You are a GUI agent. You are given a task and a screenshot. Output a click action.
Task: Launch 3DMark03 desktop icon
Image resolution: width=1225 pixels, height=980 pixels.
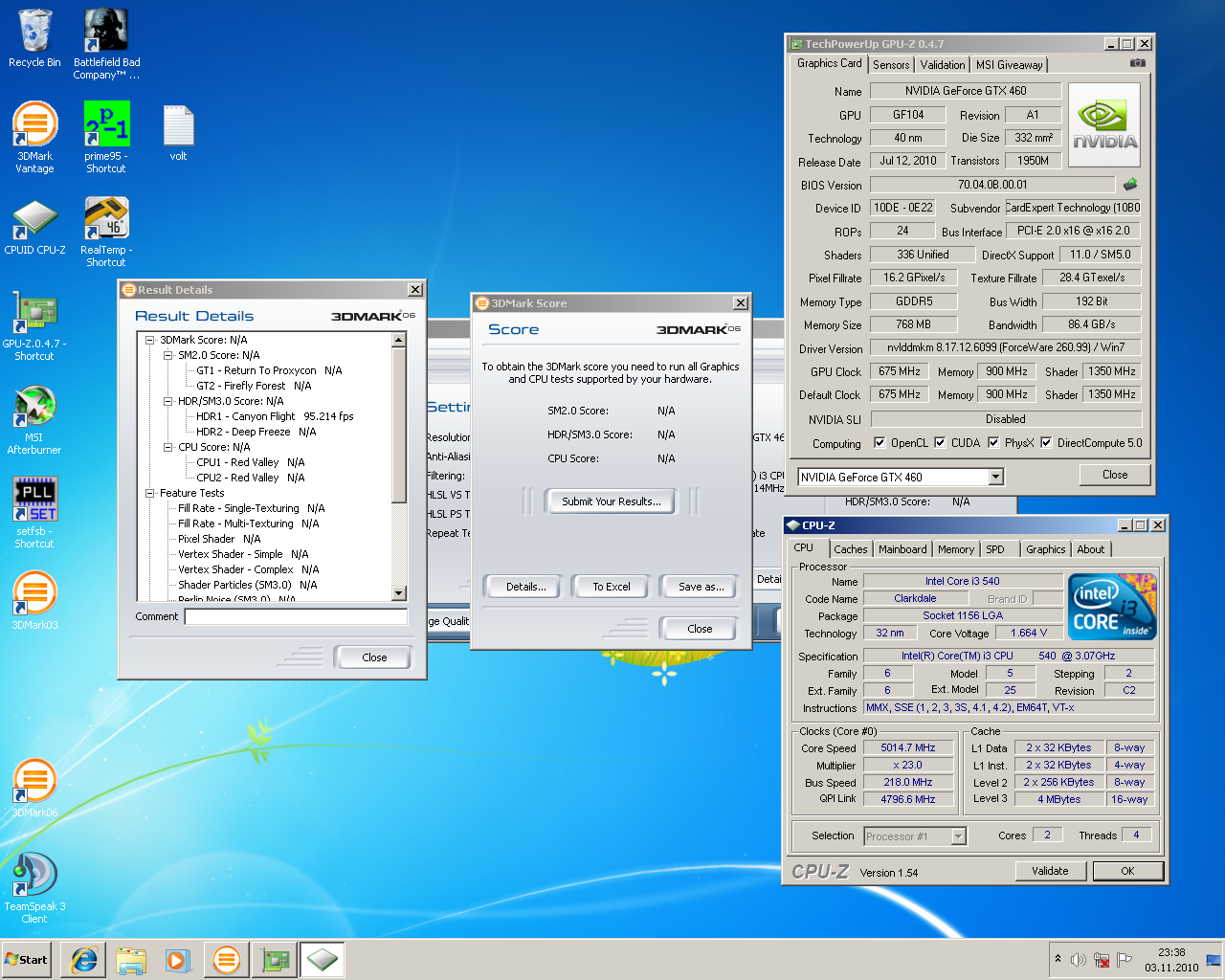[34, 600]
